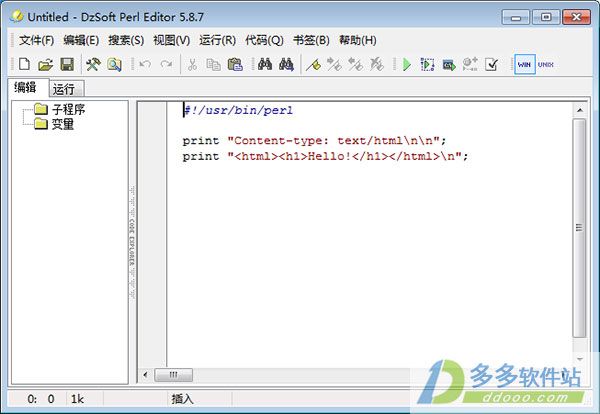Copy selection with the toolbar copy icon
The height and width of the screenshot is (414, 600).
tap(213, 64)
